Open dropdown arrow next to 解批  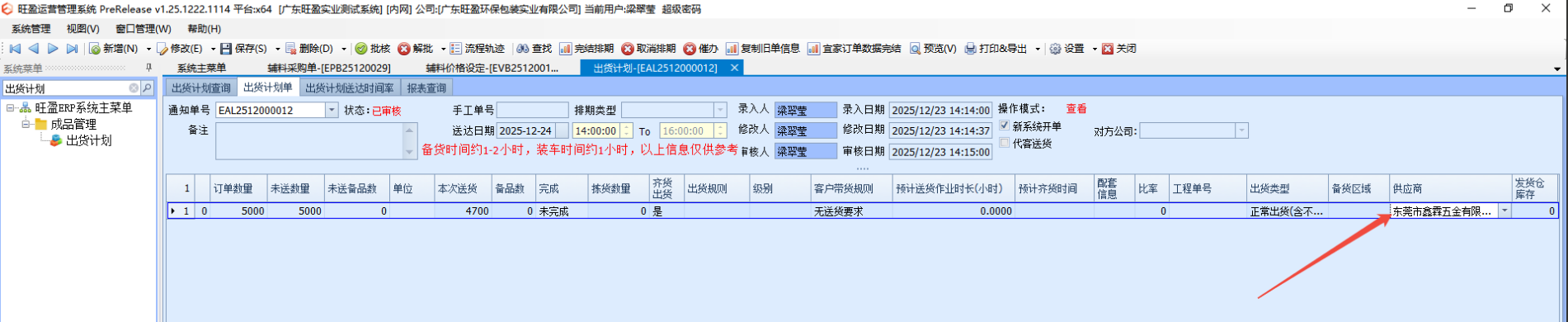(443, 49)
